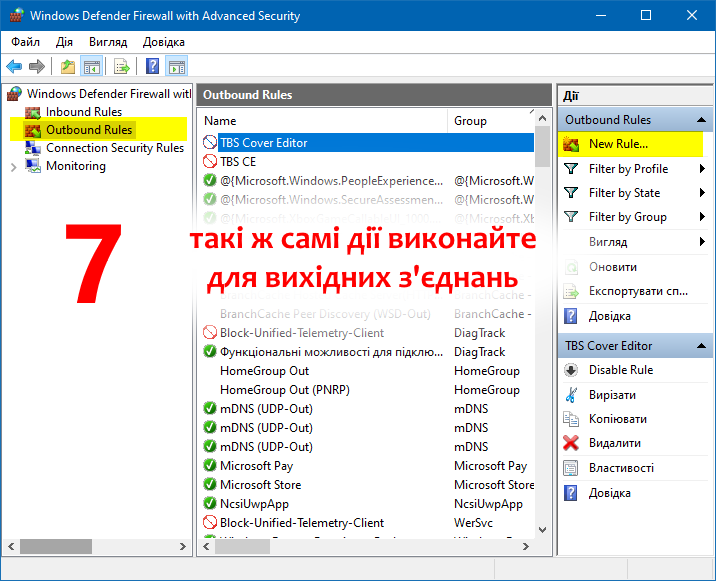This screenshot has height=581, width=716.
Task: Select the NcsiUwpApp rule row
Action: point(368,504)
